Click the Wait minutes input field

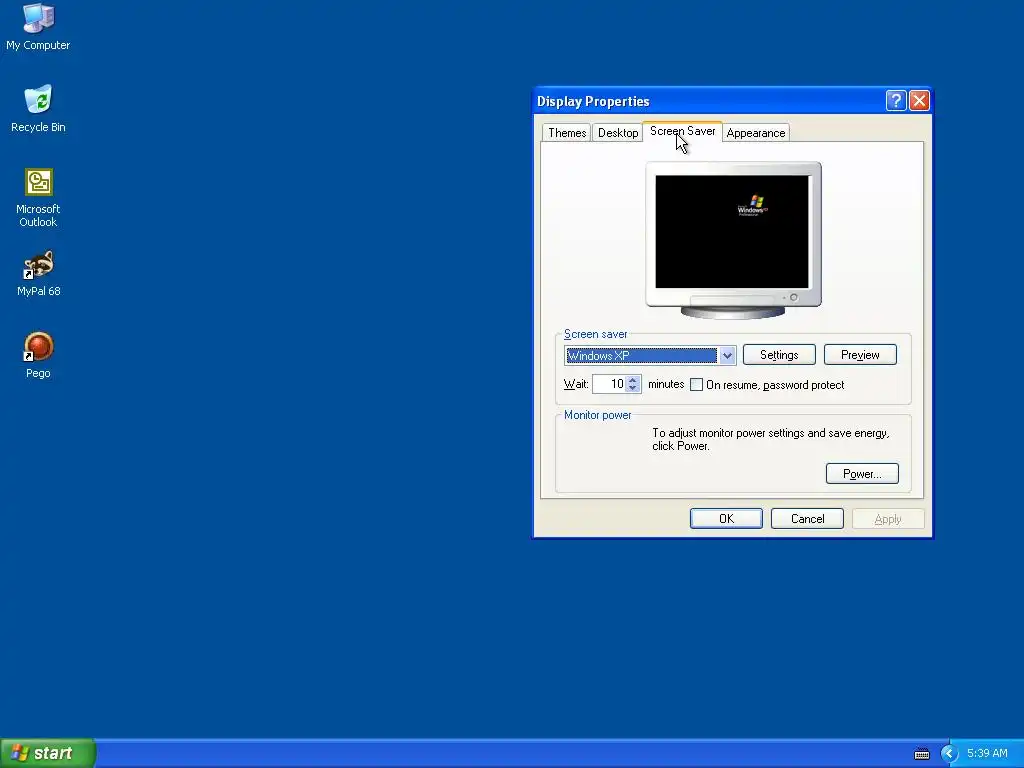pos(609,384)
